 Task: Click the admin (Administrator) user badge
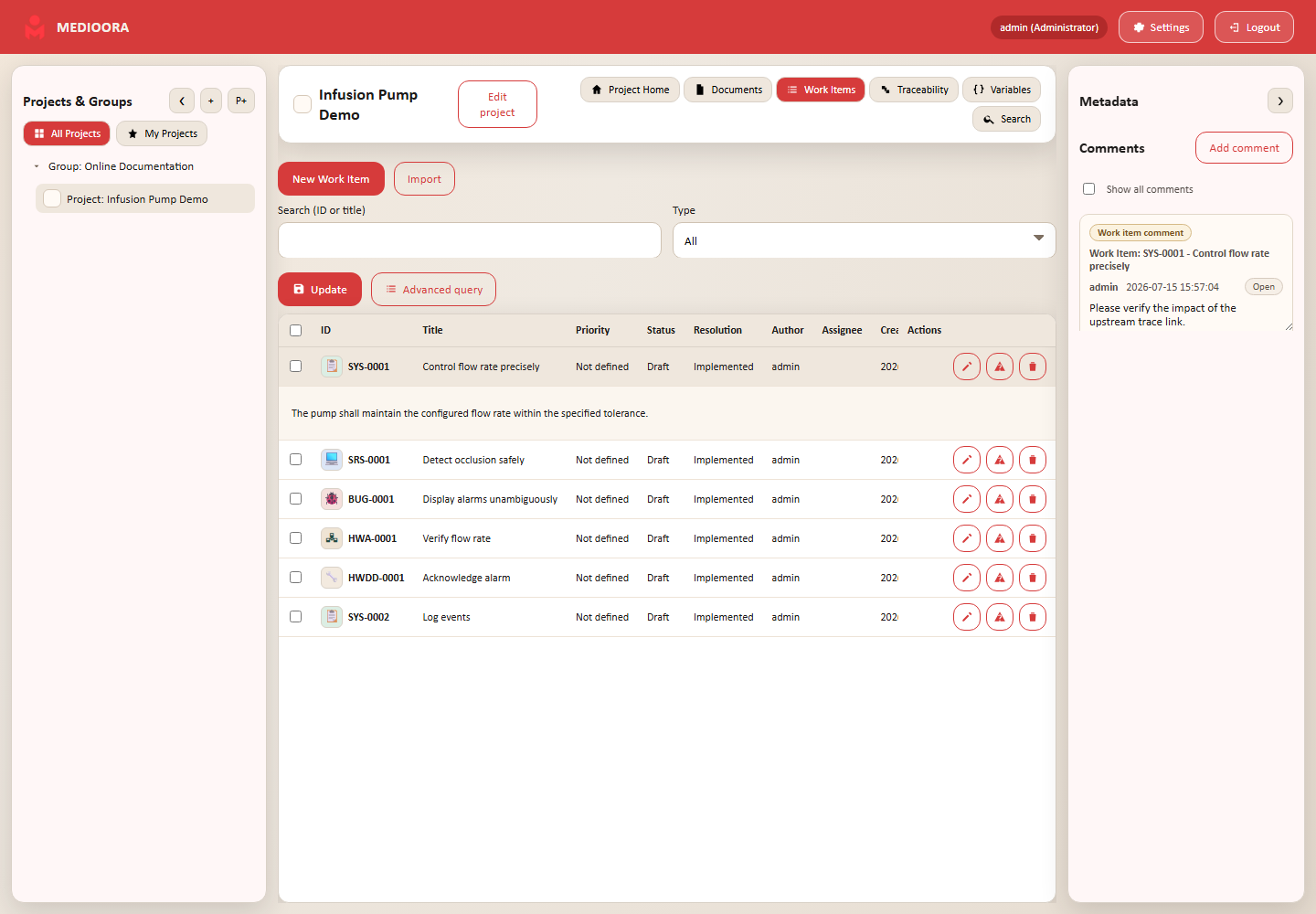tap(1049, 27)
